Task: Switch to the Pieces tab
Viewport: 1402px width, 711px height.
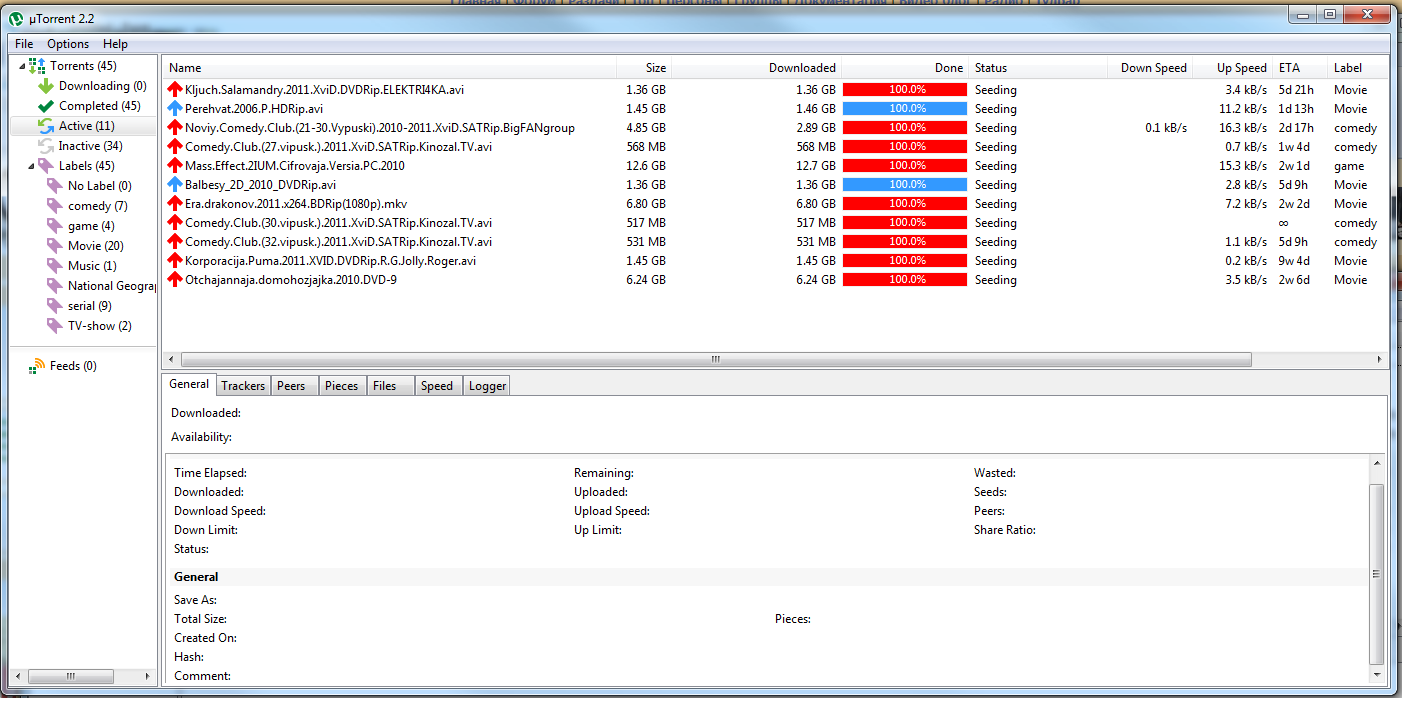Action: tap(341, 386)
